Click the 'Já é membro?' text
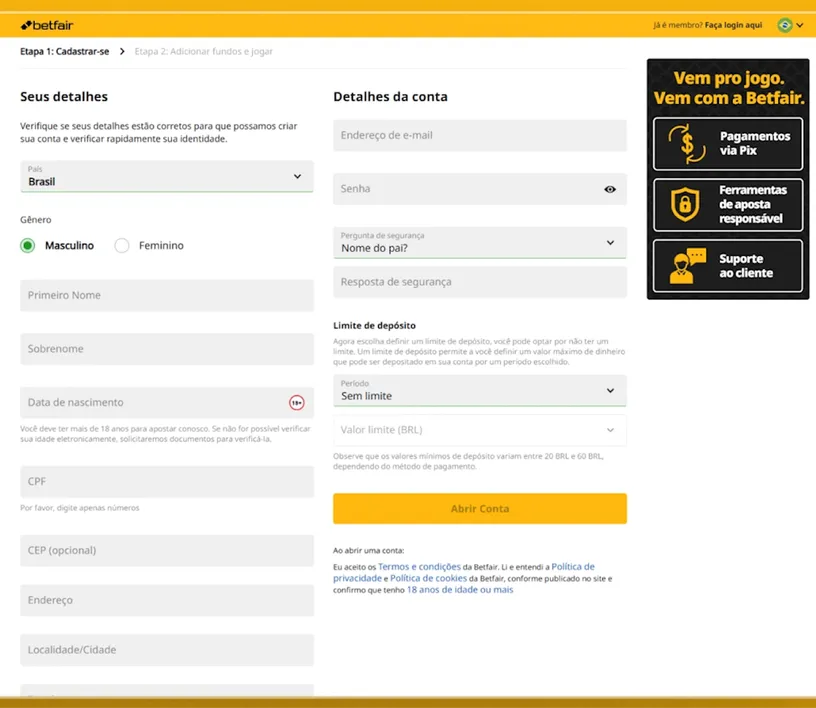Image resolution: width=816 pixels, height=708 pixels. [x=678, y=25]
